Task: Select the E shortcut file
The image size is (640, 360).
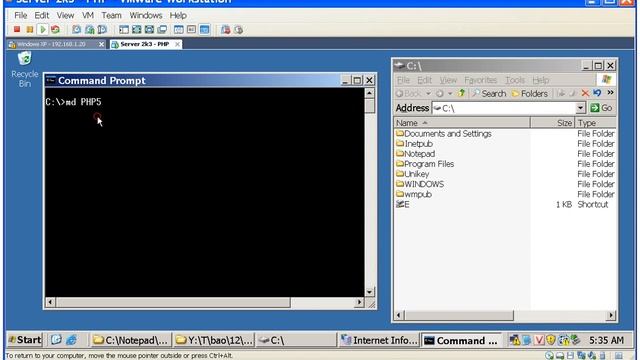Action: 403,204
